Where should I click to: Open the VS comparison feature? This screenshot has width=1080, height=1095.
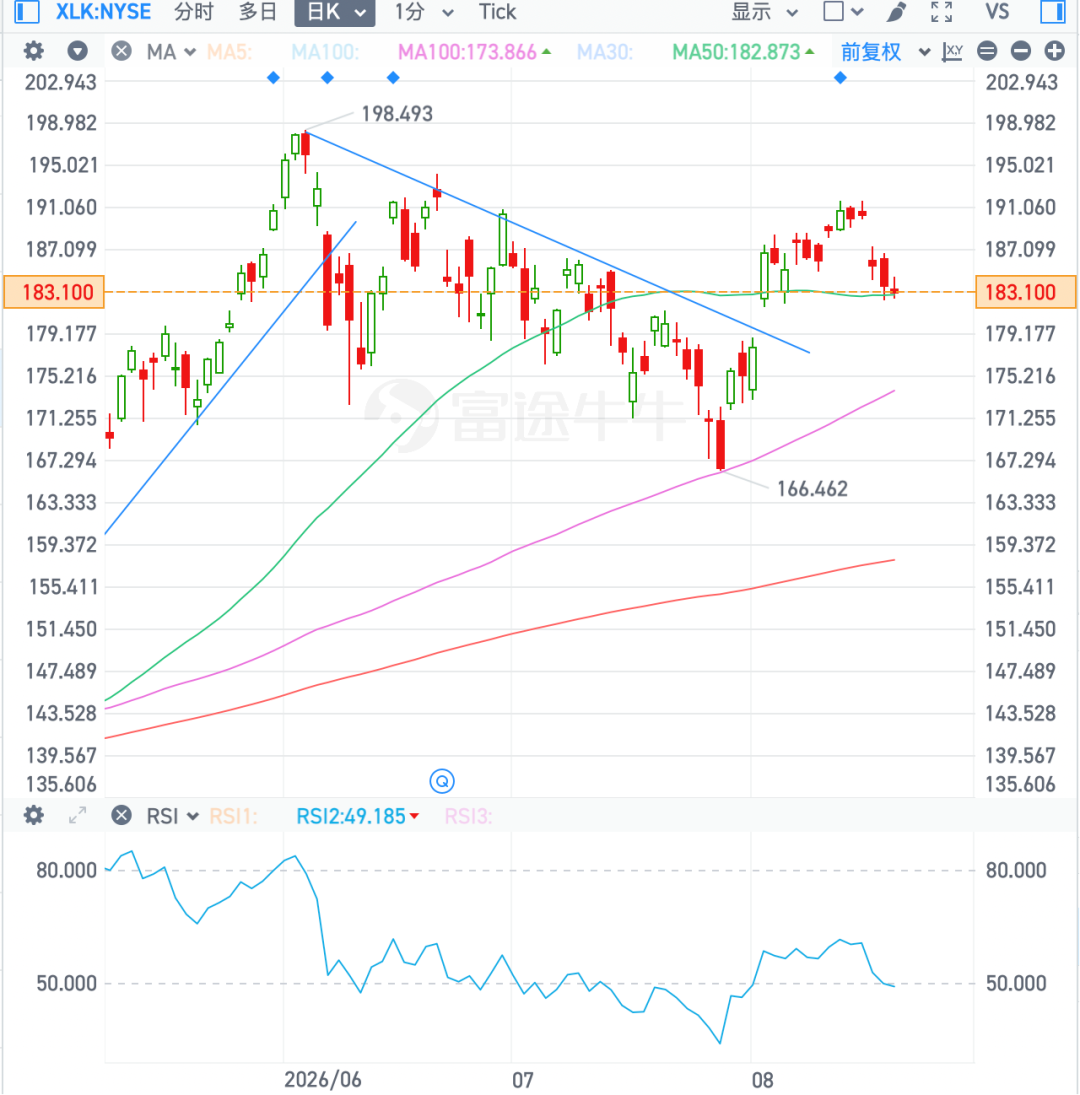997,12
